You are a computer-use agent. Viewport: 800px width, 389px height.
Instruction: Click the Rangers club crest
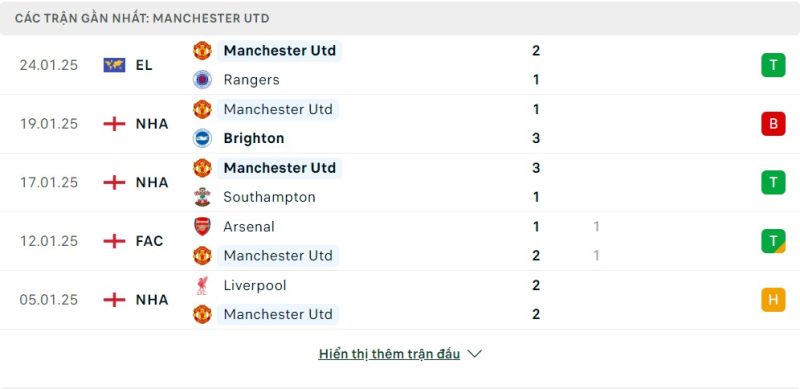coord(203,80)
